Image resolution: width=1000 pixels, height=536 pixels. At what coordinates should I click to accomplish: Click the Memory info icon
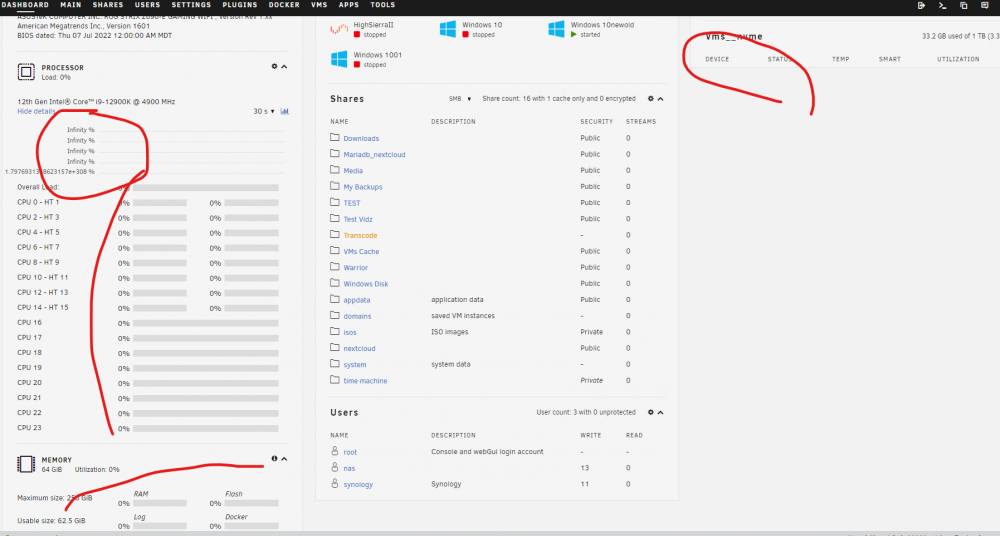point(274,458)
